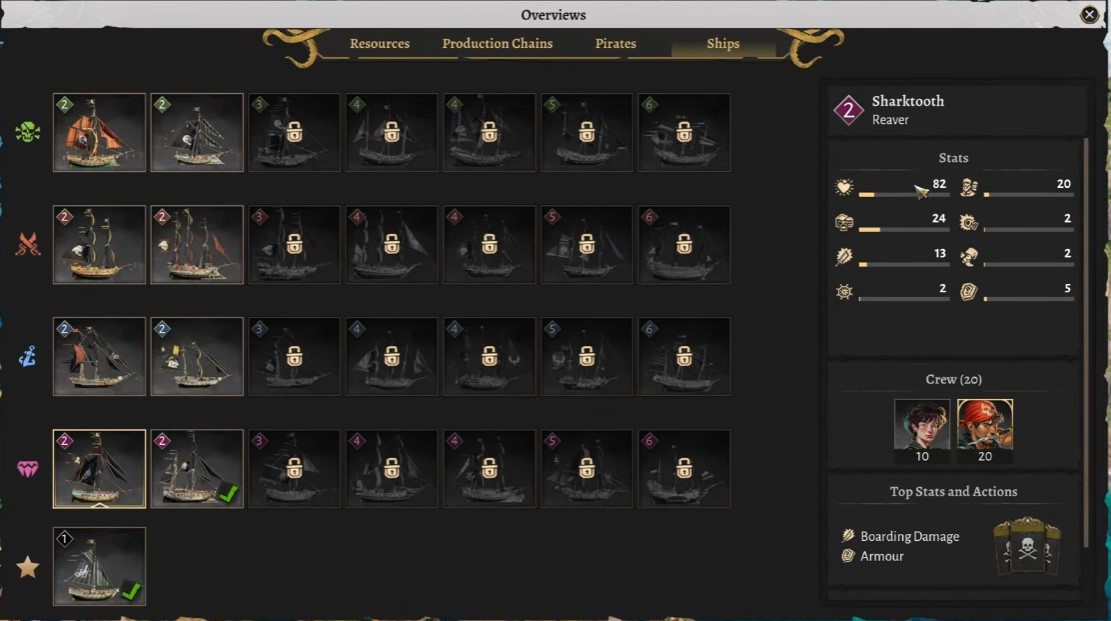The height and width of the screenshot is (621, 1111).
Task: Go to the Pirates tab
Action: pos(615,43)
